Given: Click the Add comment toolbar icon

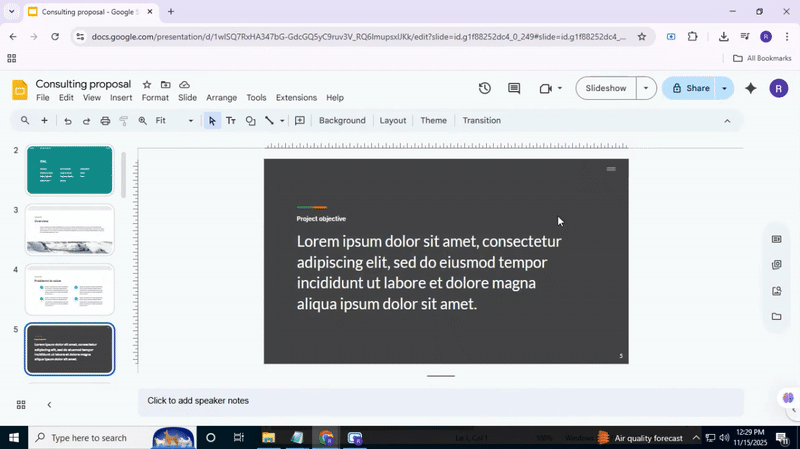Looking at the screenshot, I should (300, 121).
